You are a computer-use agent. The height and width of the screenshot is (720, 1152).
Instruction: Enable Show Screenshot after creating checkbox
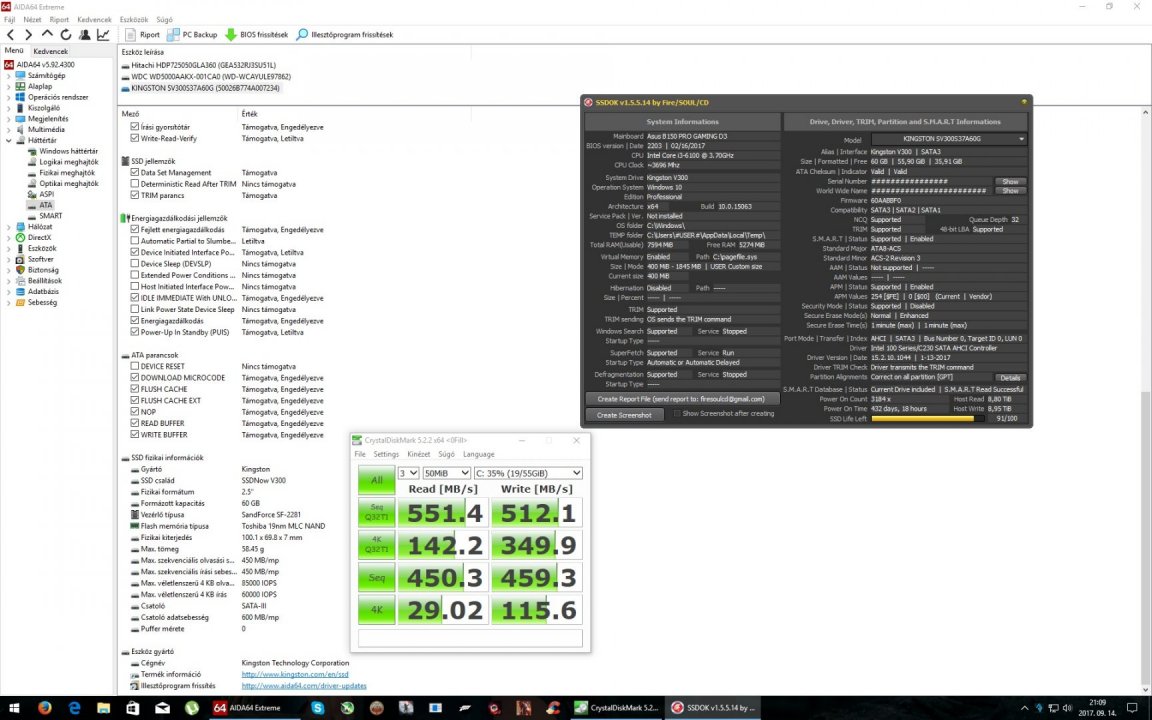(677, 414)
